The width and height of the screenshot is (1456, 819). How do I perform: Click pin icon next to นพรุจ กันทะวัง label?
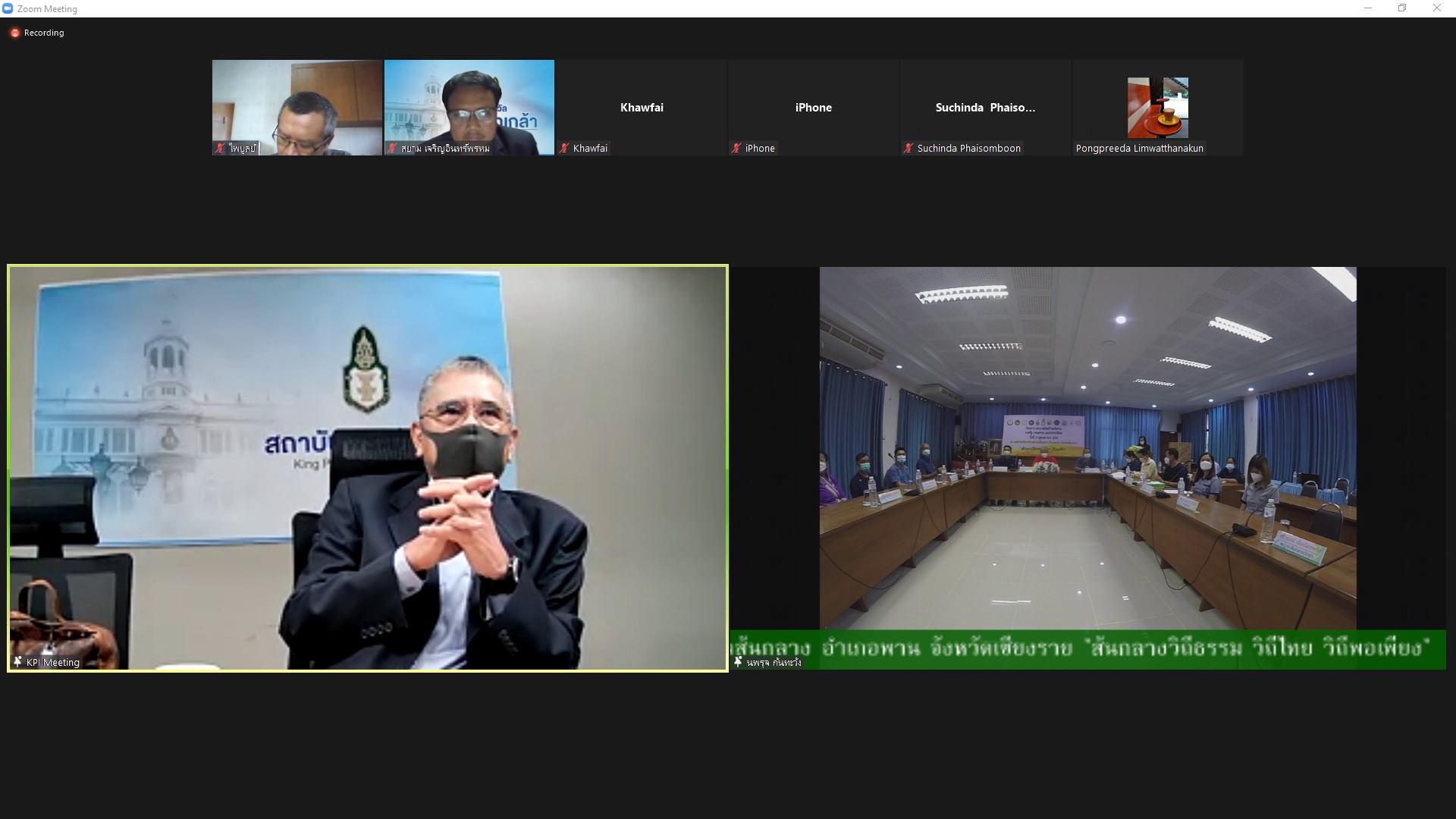(738, 662)
